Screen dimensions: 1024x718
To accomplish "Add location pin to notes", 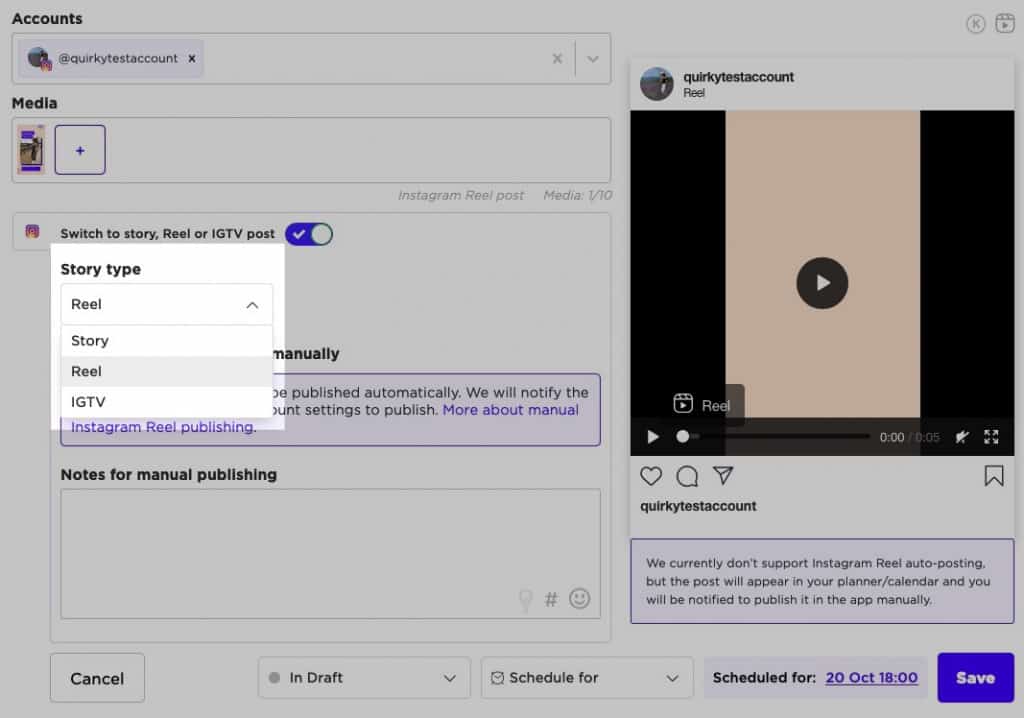I will click(x=525, y=598).
